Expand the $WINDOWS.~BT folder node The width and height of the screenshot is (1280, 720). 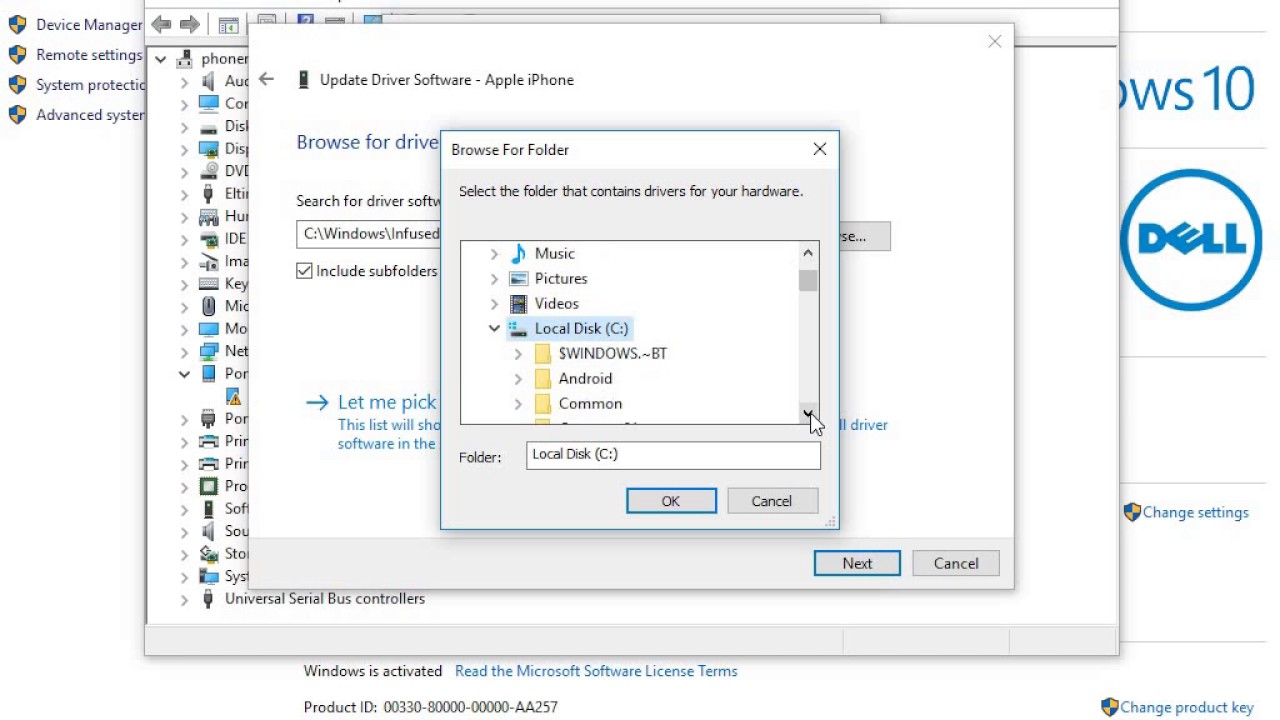tap(518, 354)
